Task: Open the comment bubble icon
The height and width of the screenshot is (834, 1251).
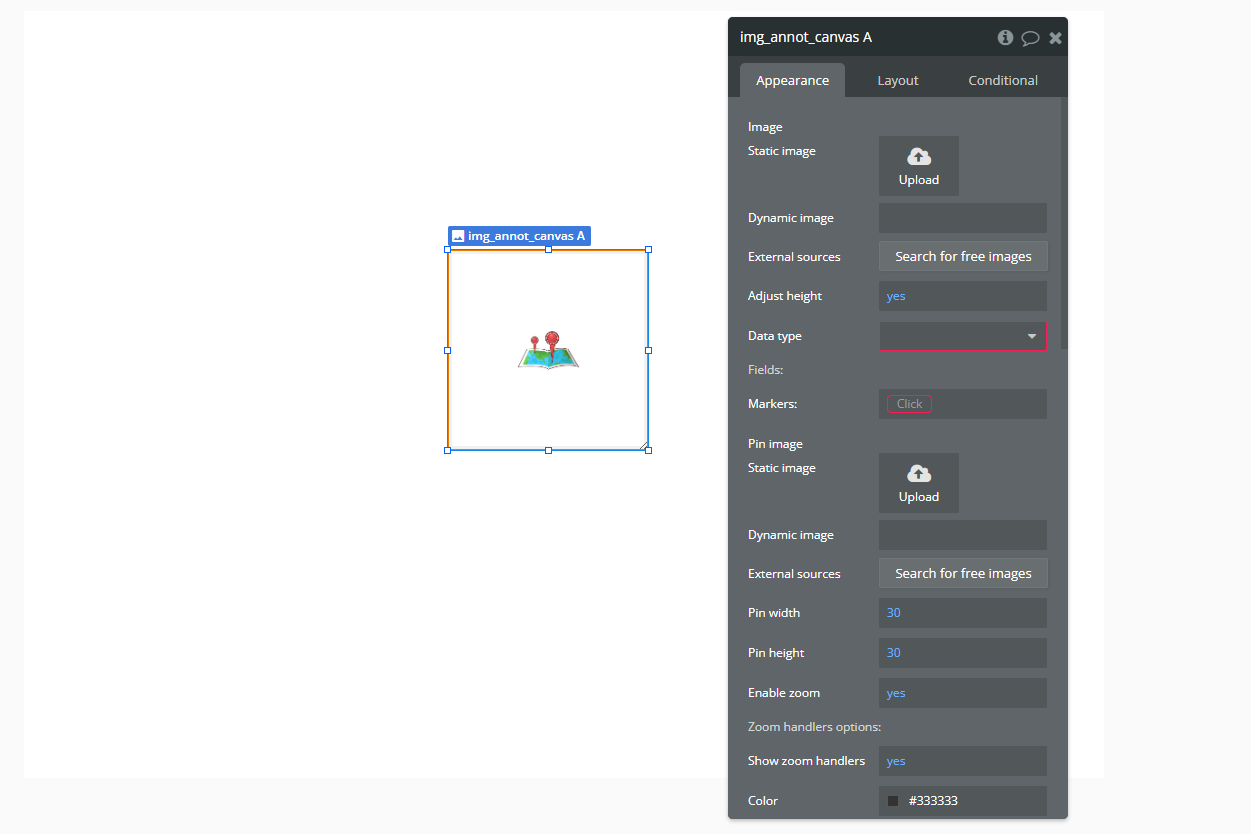Action: [1030, 38]
